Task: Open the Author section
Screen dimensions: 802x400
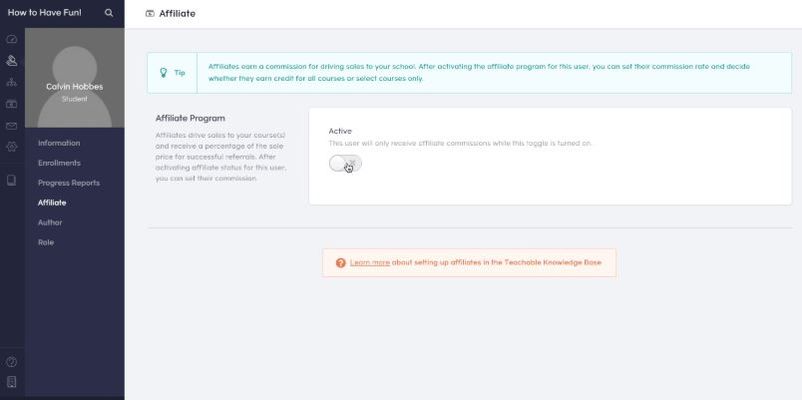Action: (x=50, y=223)
